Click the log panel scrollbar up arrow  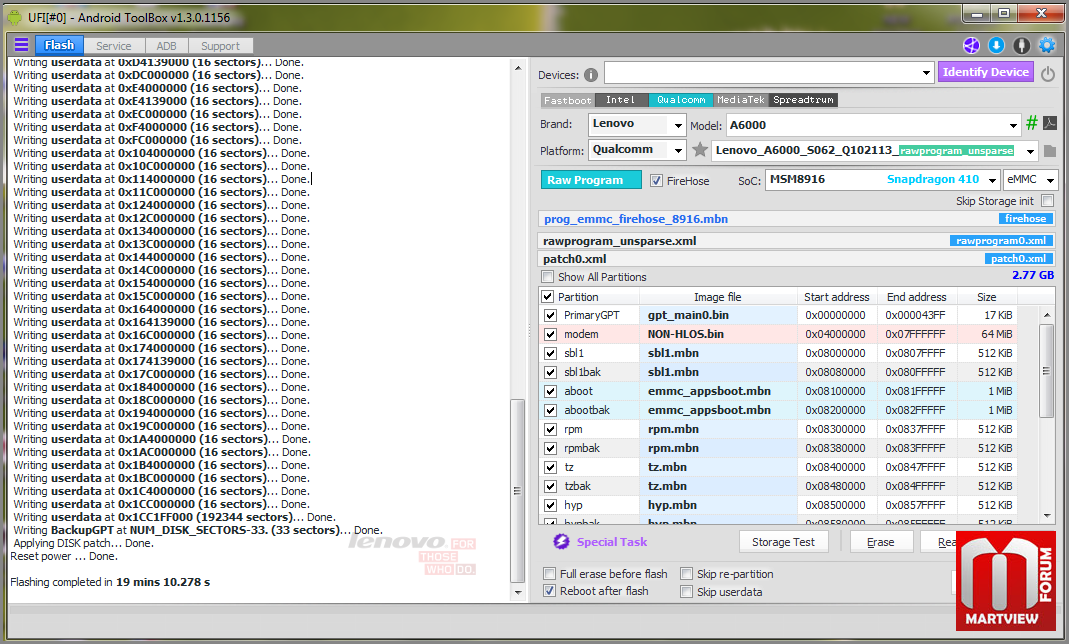click(517, 67)
